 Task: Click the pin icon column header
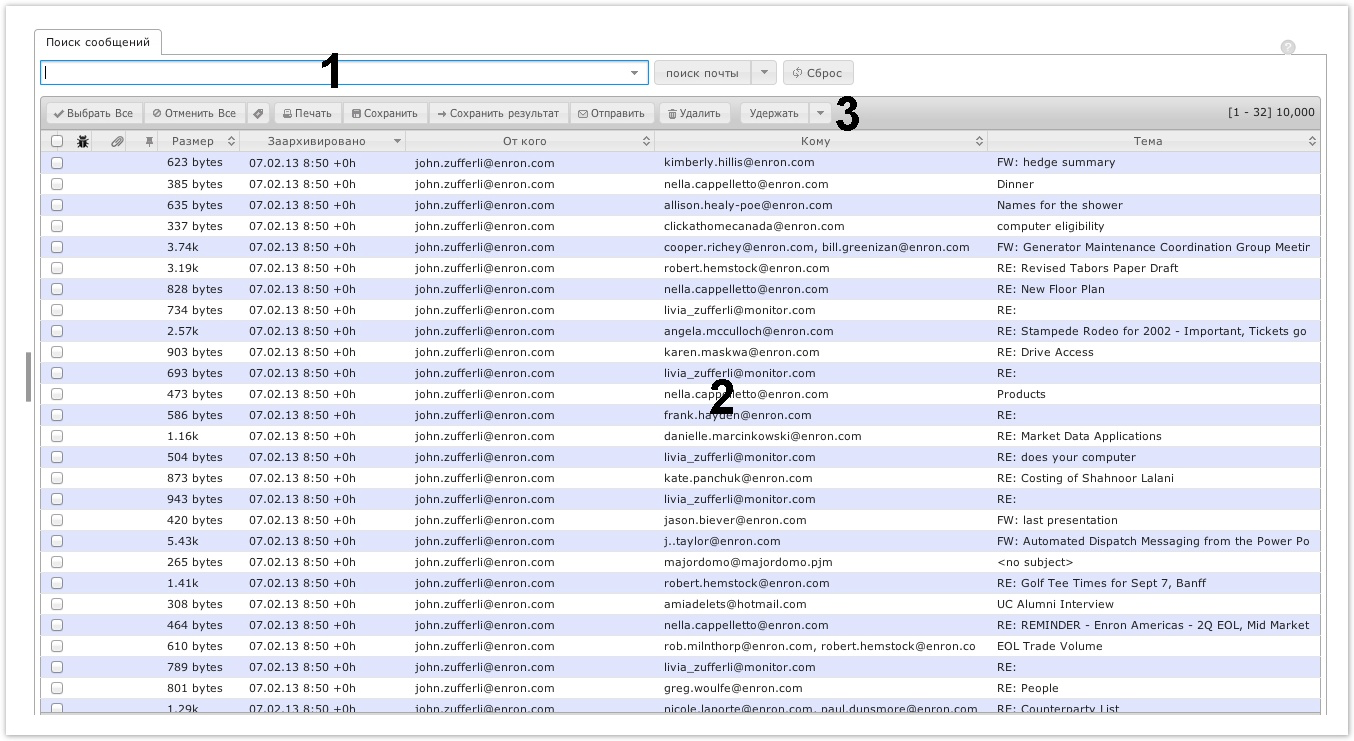[149, 142]
